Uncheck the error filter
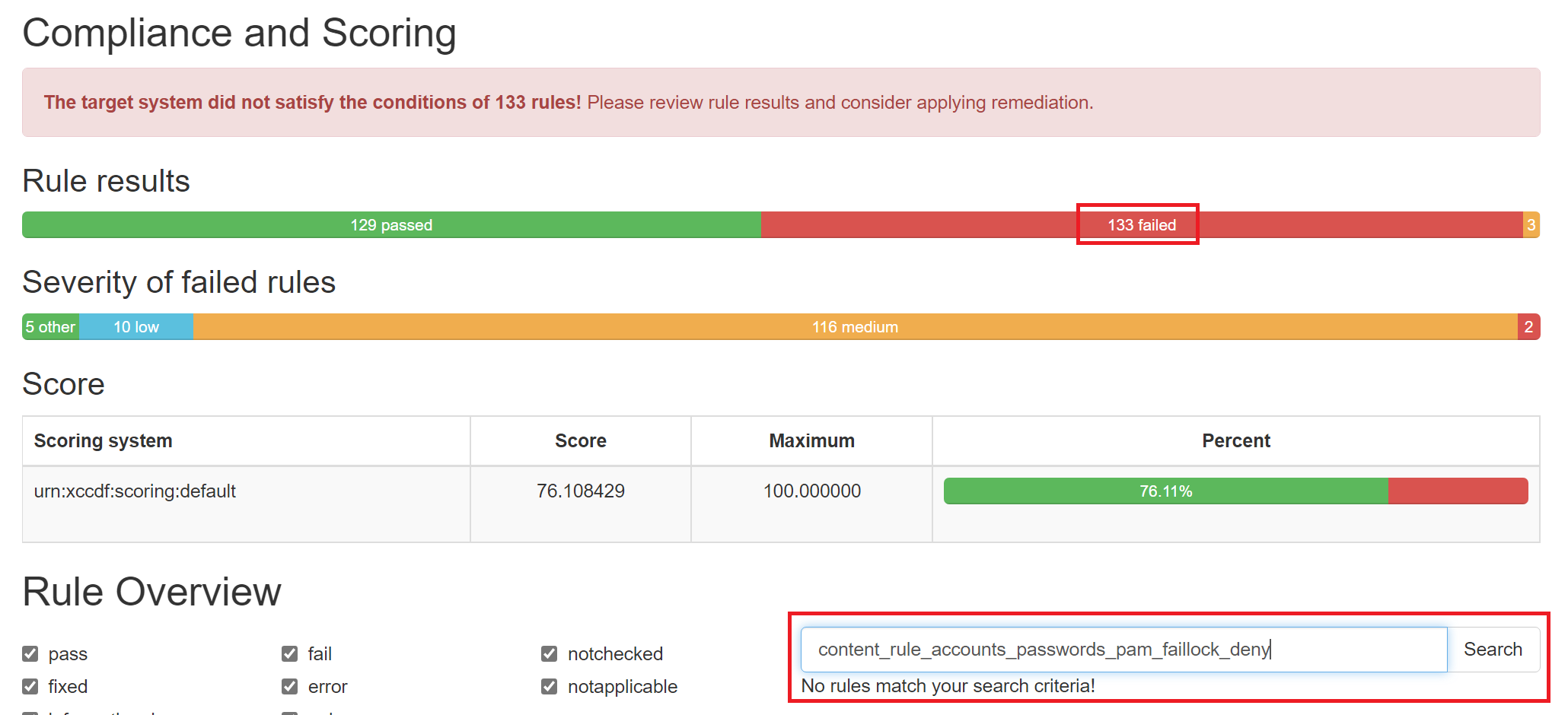Viewport: 1568px width, 715px height. (x=289, y=686)
